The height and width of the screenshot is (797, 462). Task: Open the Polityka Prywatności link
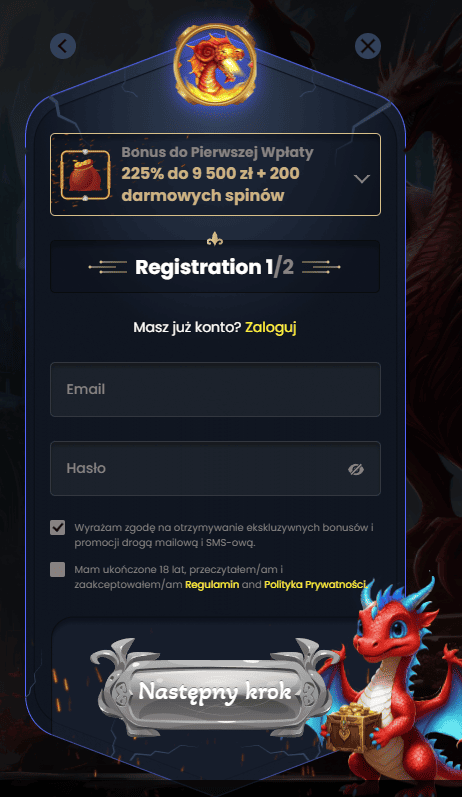coord(315,585)
